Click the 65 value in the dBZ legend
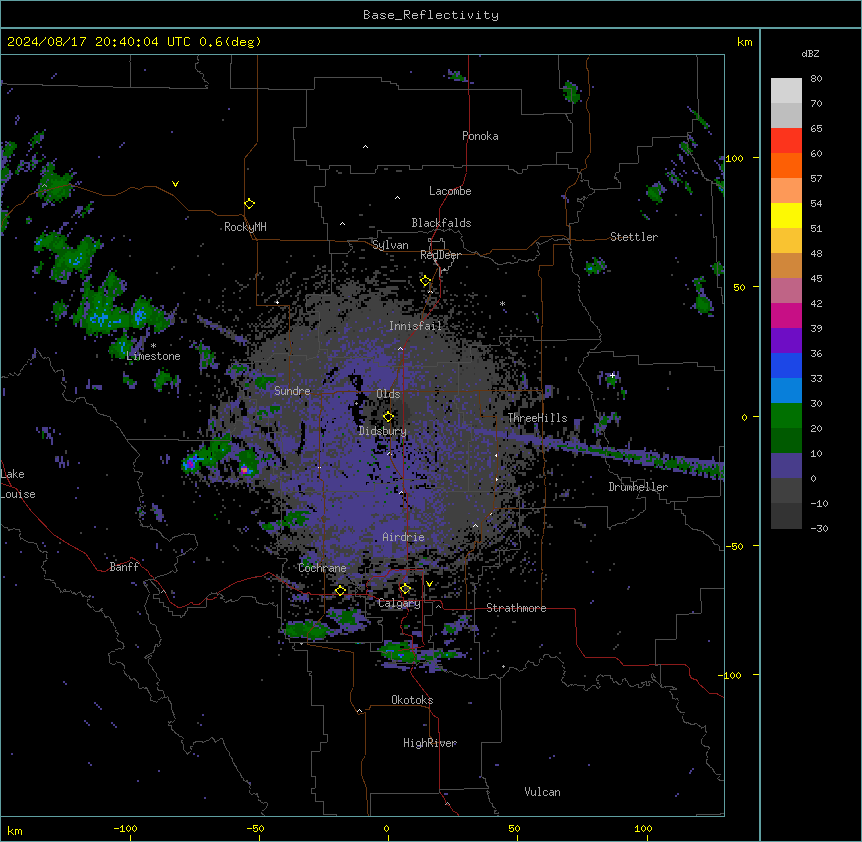This screenshot has height=842, width=862. tap(816, 129)
